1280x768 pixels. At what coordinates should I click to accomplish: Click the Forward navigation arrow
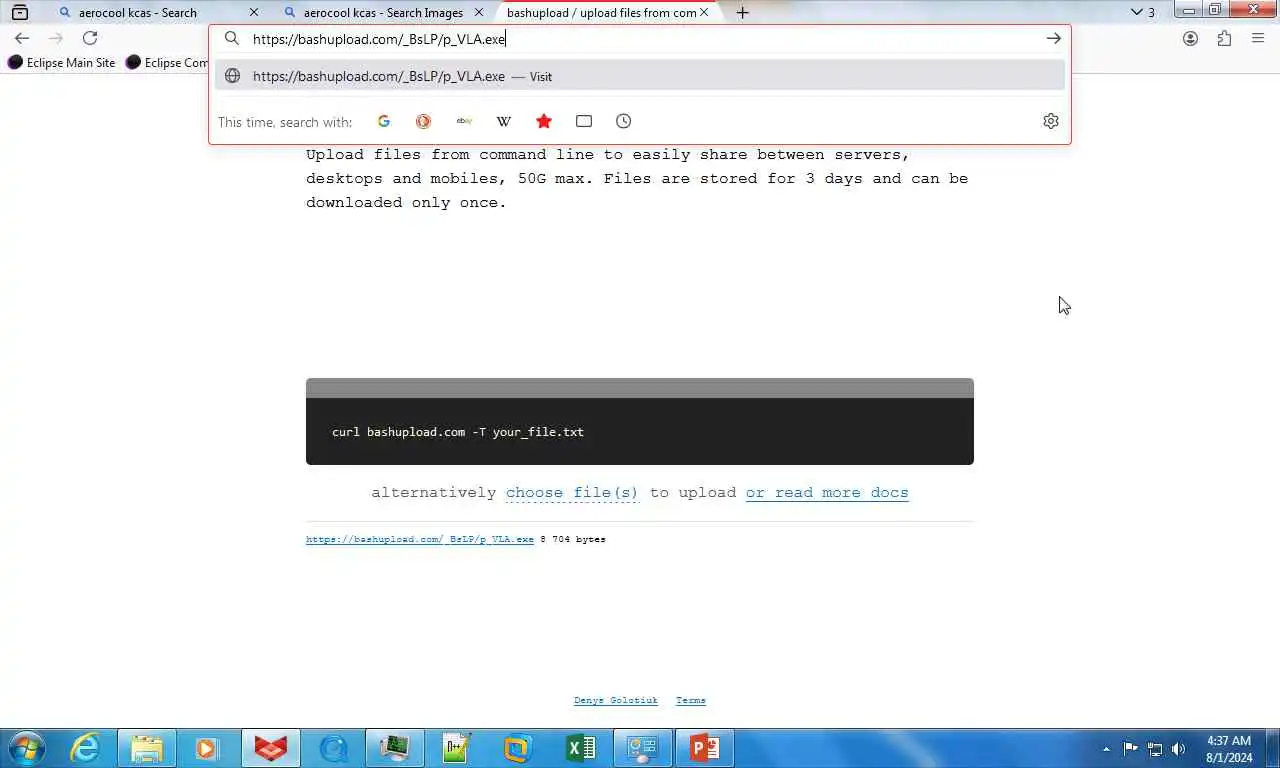(56, 38)
